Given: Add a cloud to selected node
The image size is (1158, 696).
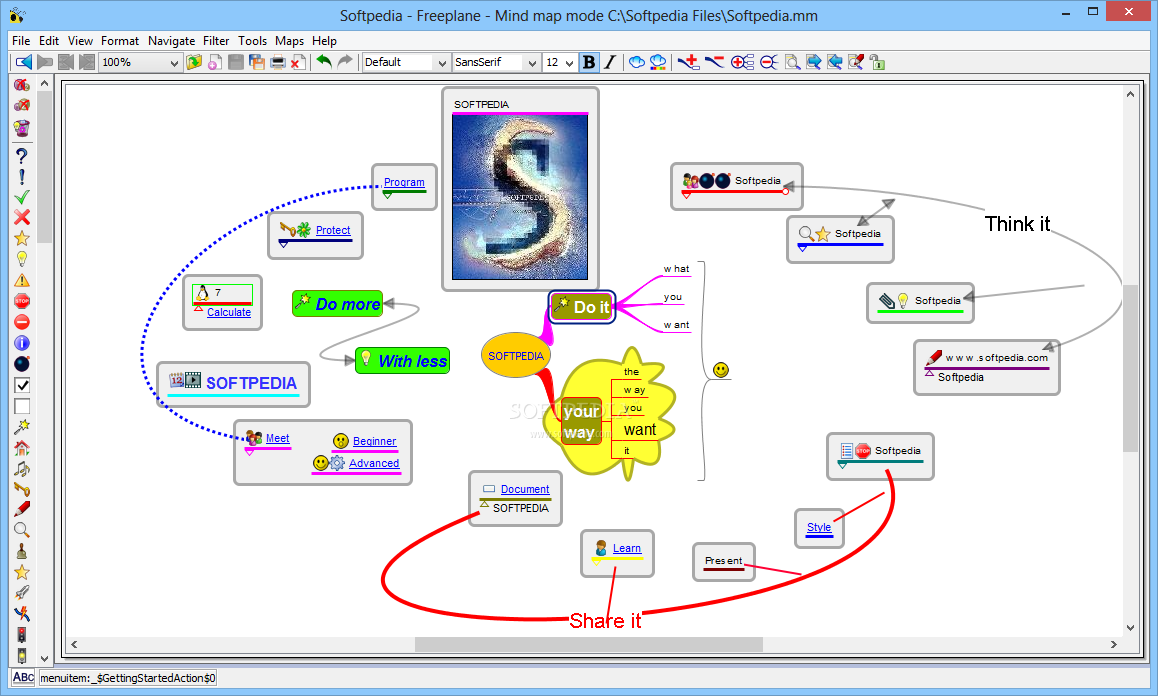Looking at the screenshot, I should pos(637,62).
